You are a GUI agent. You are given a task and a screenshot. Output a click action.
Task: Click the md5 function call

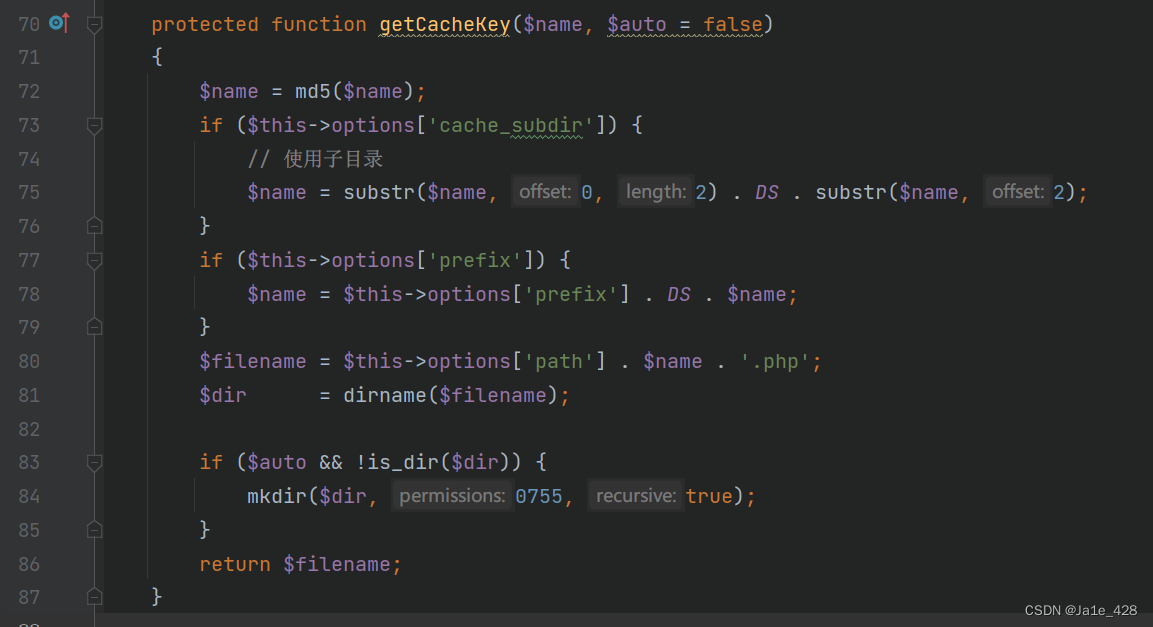tap(313, 91)
